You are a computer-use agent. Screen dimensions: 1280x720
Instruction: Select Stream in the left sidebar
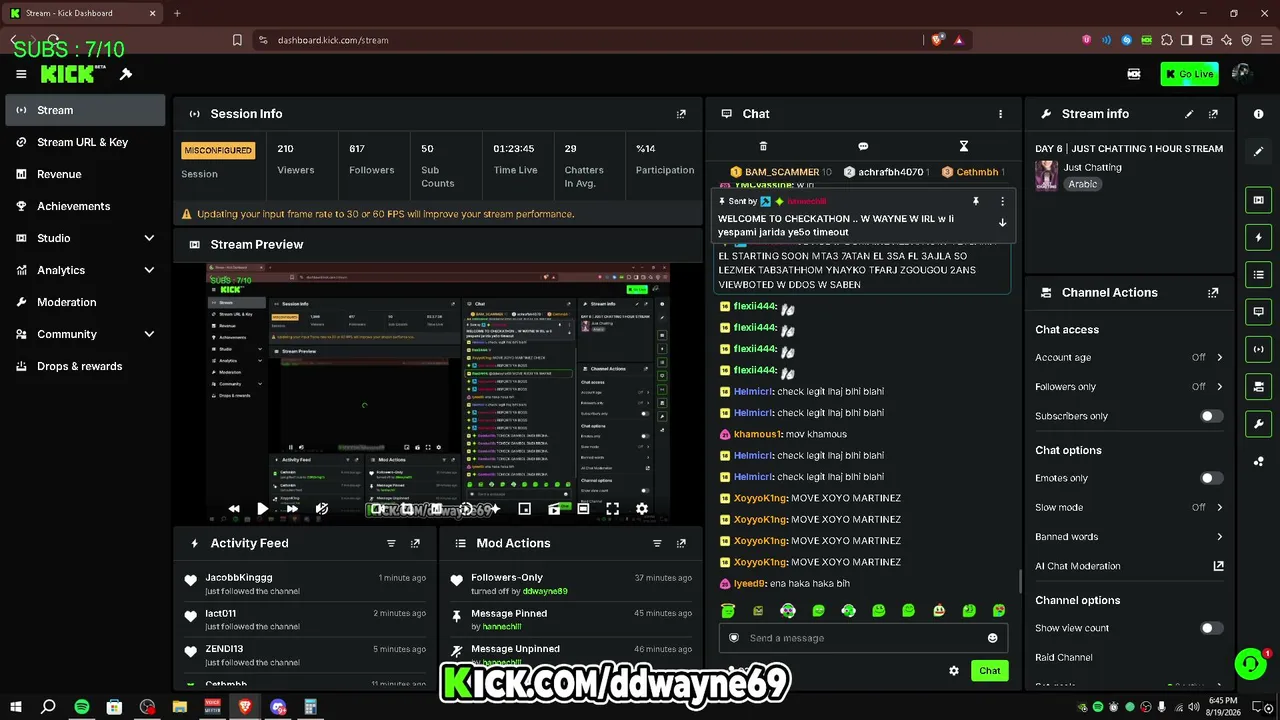(x=85, y=110)
